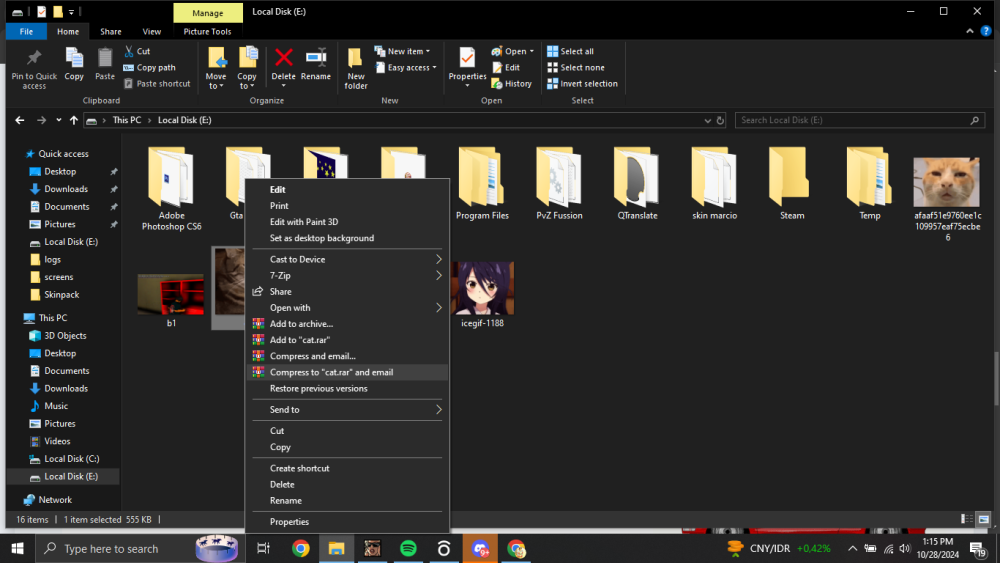This screenshot has width=1000, height=563.
Task: Click the red Delete X icon
Action: pyautogui.click(x=284, y=58)
